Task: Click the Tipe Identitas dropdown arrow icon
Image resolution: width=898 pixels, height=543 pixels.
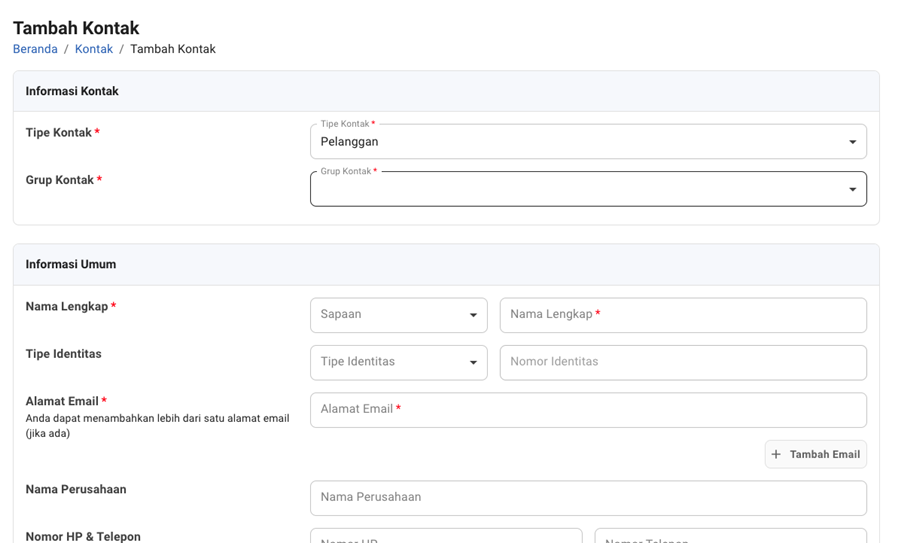Action: (473, 362)
